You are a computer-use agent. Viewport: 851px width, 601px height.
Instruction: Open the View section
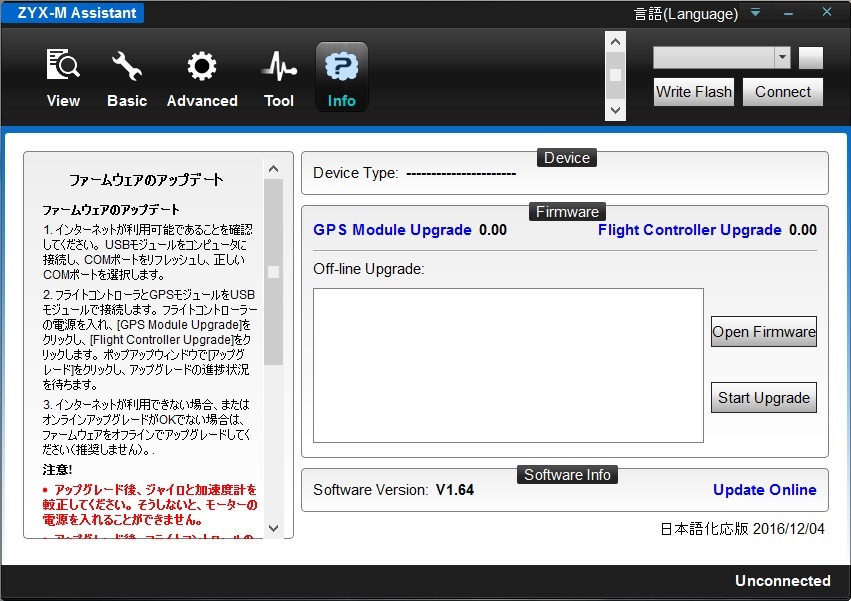click(x=63, y=77)
